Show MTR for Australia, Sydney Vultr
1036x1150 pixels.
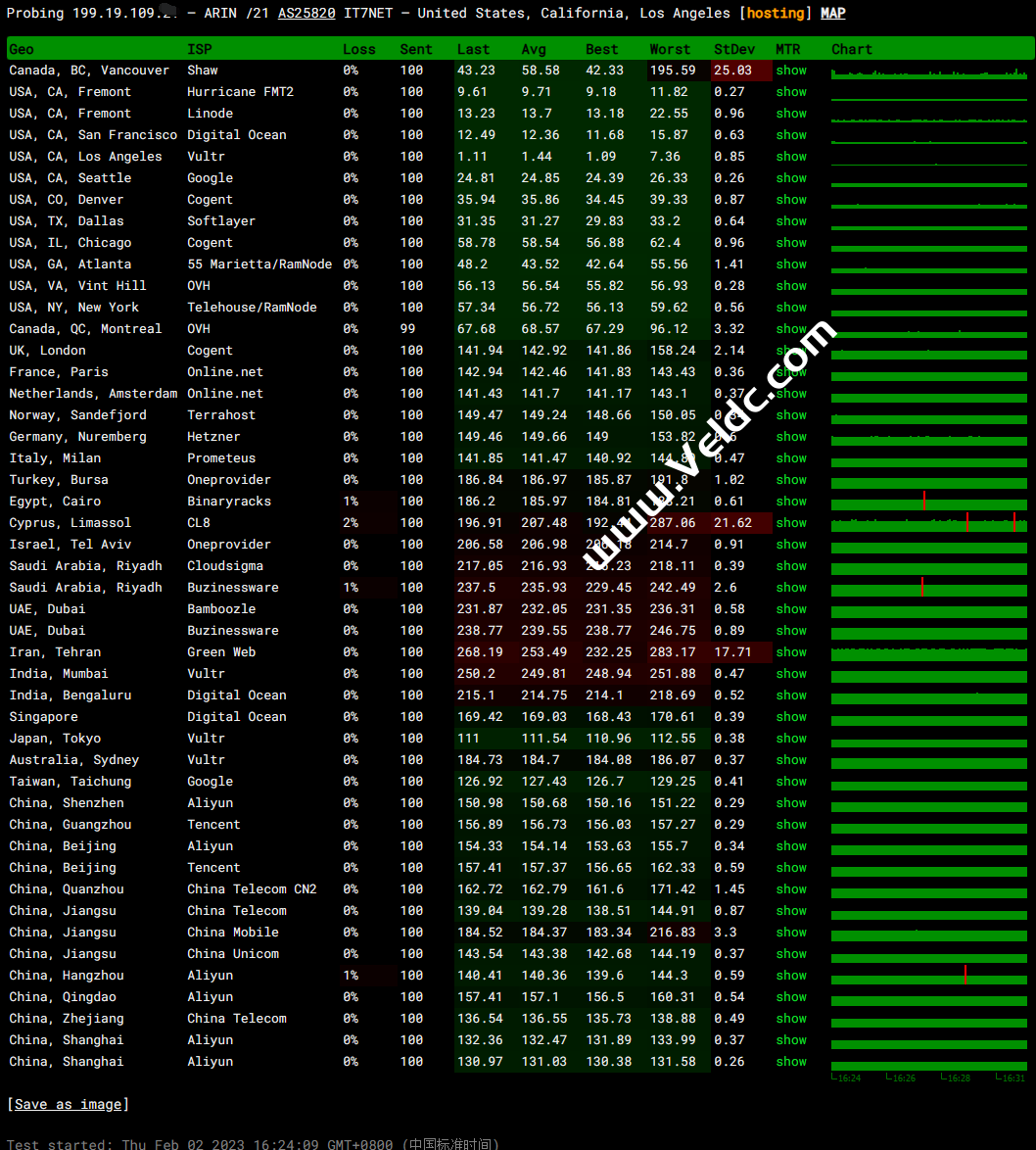791,760
